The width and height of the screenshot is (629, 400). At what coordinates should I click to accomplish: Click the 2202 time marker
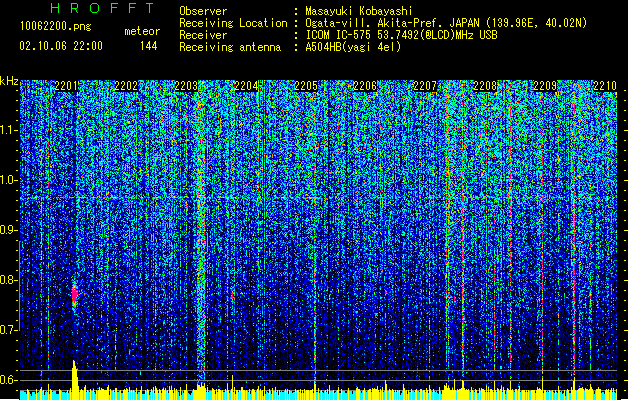point(126,86)
